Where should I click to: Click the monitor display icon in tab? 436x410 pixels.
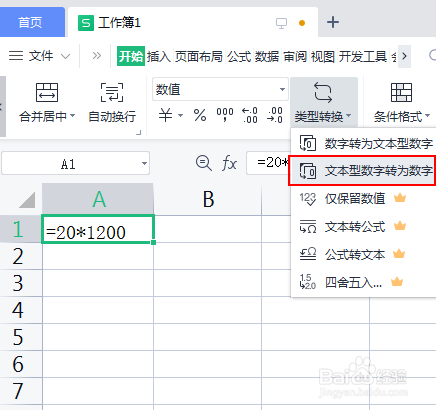(x=281, y=23)
